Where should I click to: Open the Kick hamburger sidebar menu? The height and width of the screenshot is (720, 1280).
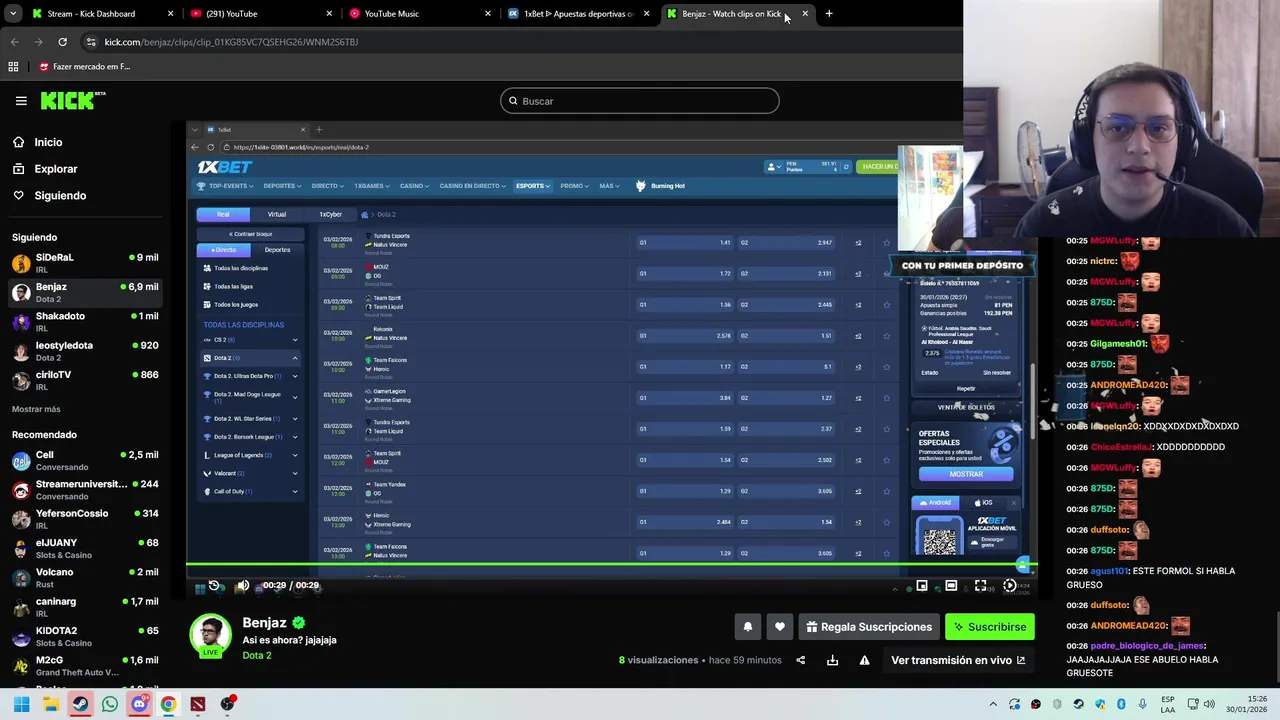21,101
